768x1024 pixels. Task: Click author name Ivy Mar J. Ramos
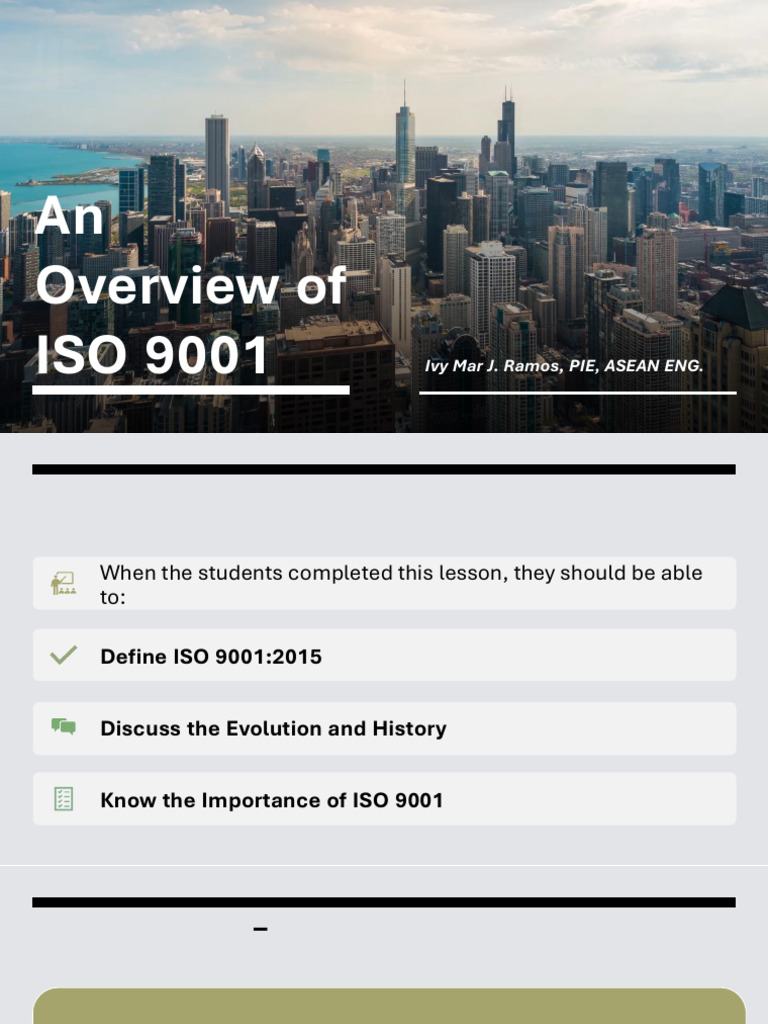point(563,366)
